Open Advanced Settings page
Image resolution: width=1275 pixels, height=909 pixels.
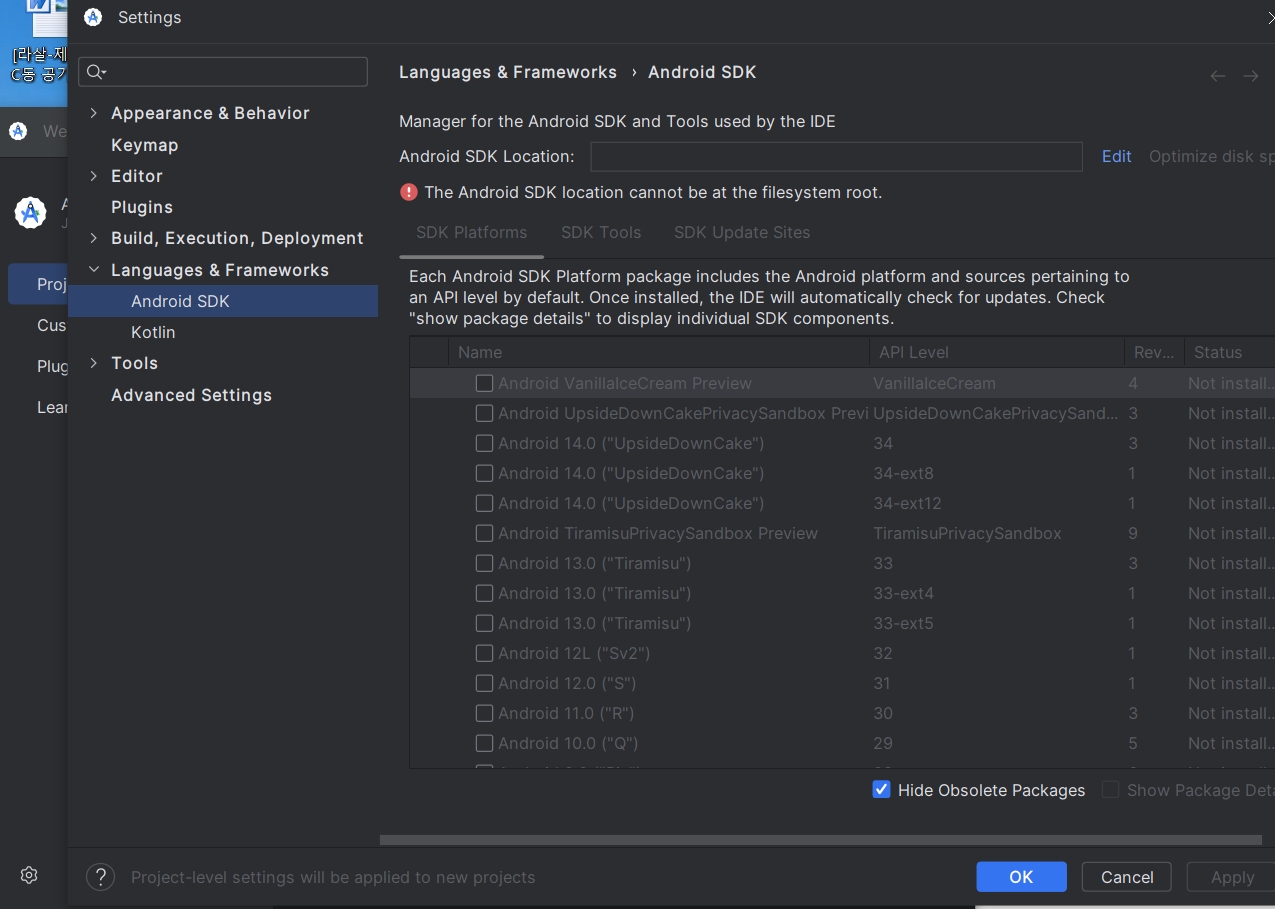(x=191, y=395)
